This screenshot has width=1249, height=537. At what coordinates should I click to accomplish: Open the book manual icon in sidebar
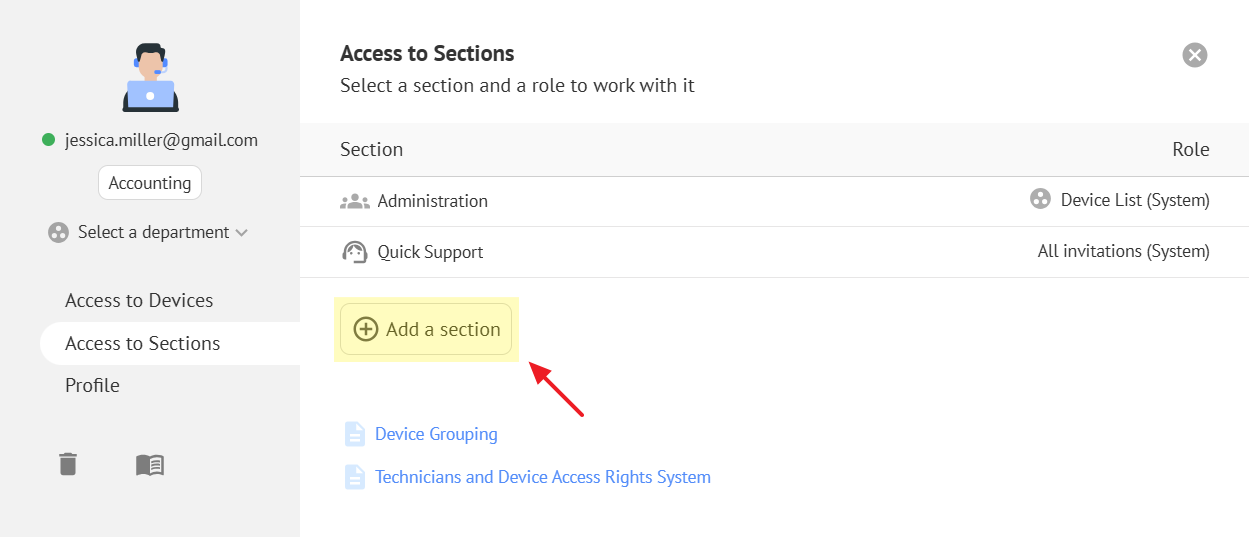pyautogui.click(x=150, y=465)
